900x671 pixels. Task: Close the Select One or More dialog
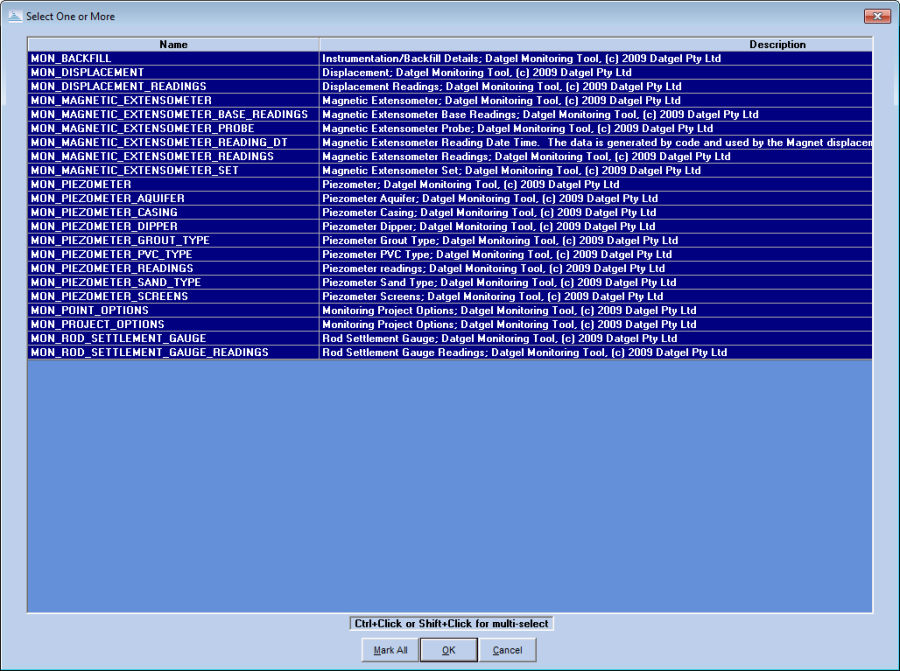tap(877, 16)
